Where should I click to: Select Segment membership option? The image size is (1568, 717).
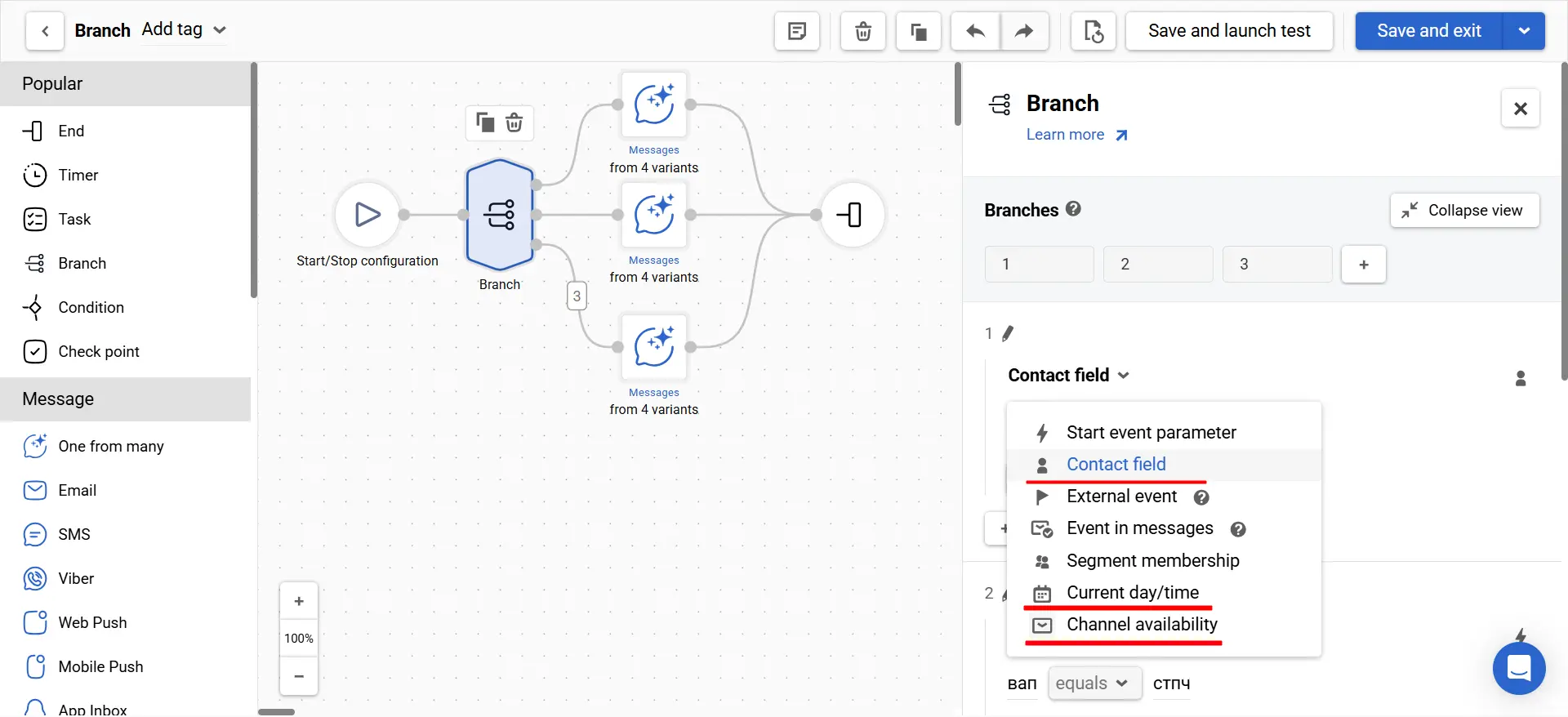click(1152, 561)
